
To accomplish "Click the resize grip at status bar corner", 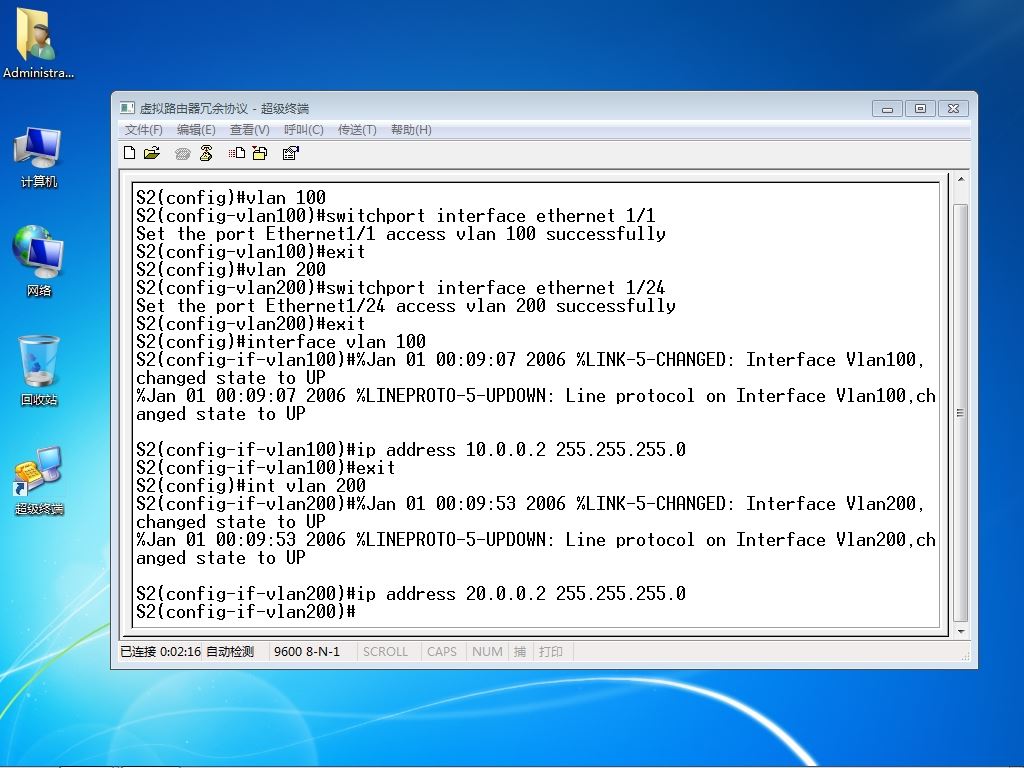I will (965, 656).
